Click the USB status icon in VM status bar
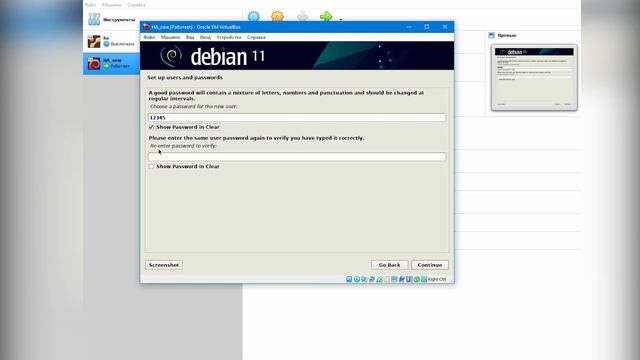Image resolution: width=640 pixels, height=360 pixels. (380, 279)
